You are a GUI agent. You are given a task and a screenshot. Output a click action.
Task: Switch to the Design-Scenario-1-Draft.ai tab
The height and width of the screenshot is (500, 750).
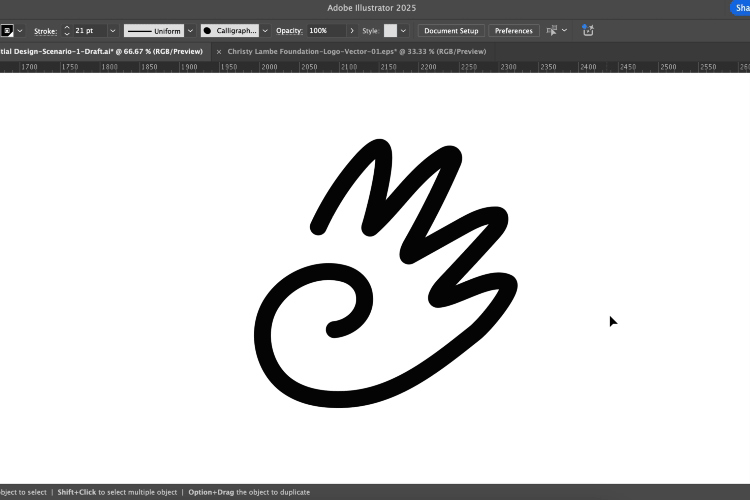coord(104,52)
